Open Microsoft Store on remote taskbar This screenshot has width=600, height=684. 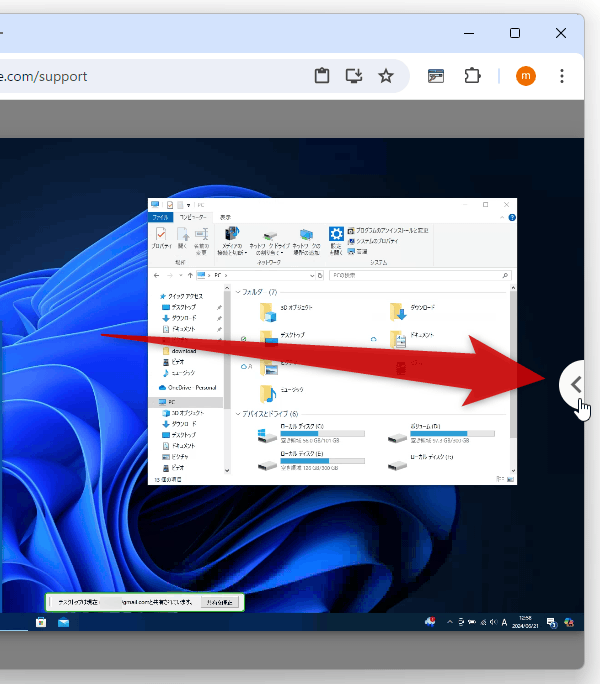(41, 622)
